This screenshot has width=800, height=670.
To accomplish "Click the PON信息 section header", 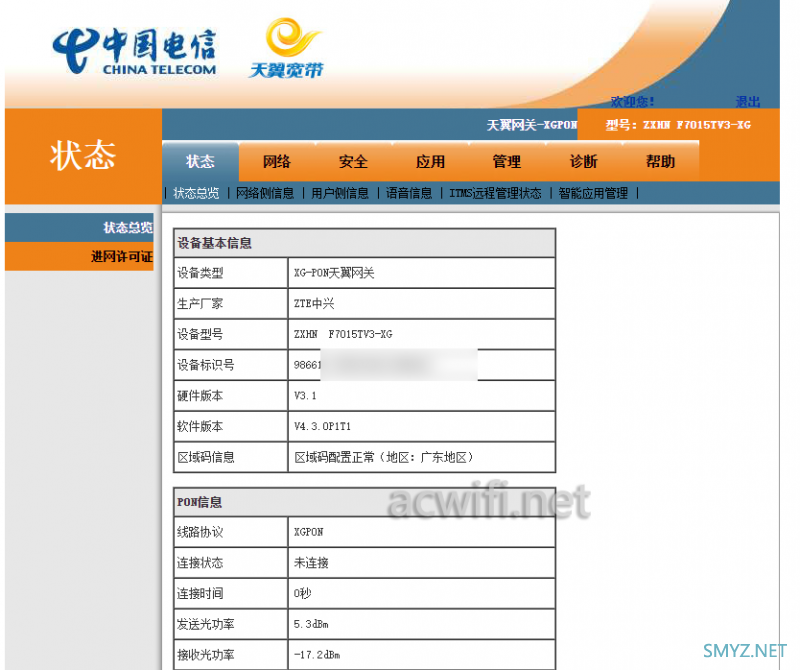I will (364, 502).
